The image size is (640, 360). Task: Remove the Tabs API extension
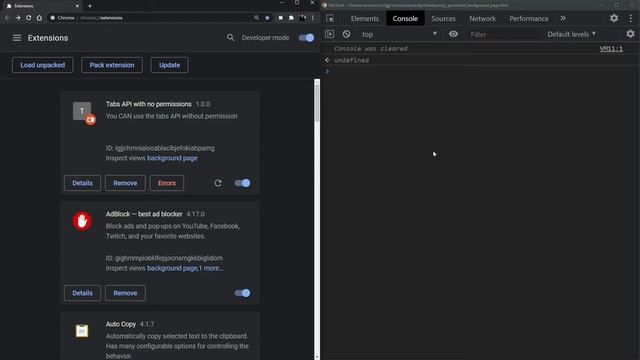click(x=125, y=183)
